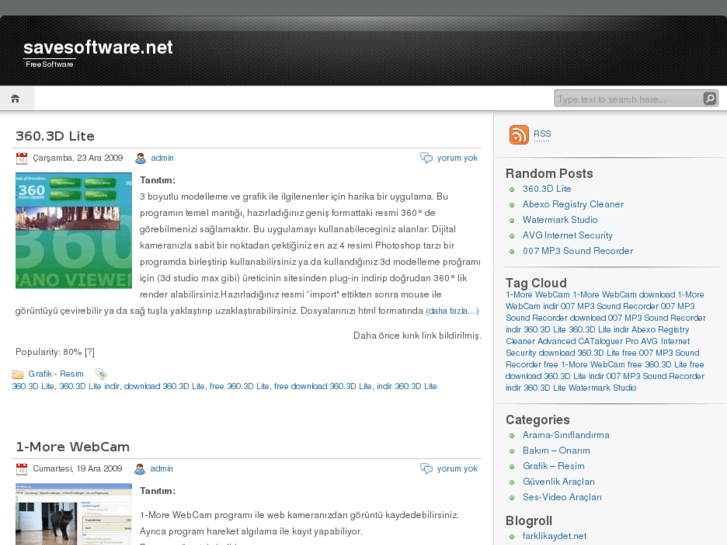Screen dimensions: 727x545
Task: Open AVG Internet Security in Random Posts
Action: tap(567, 236)
